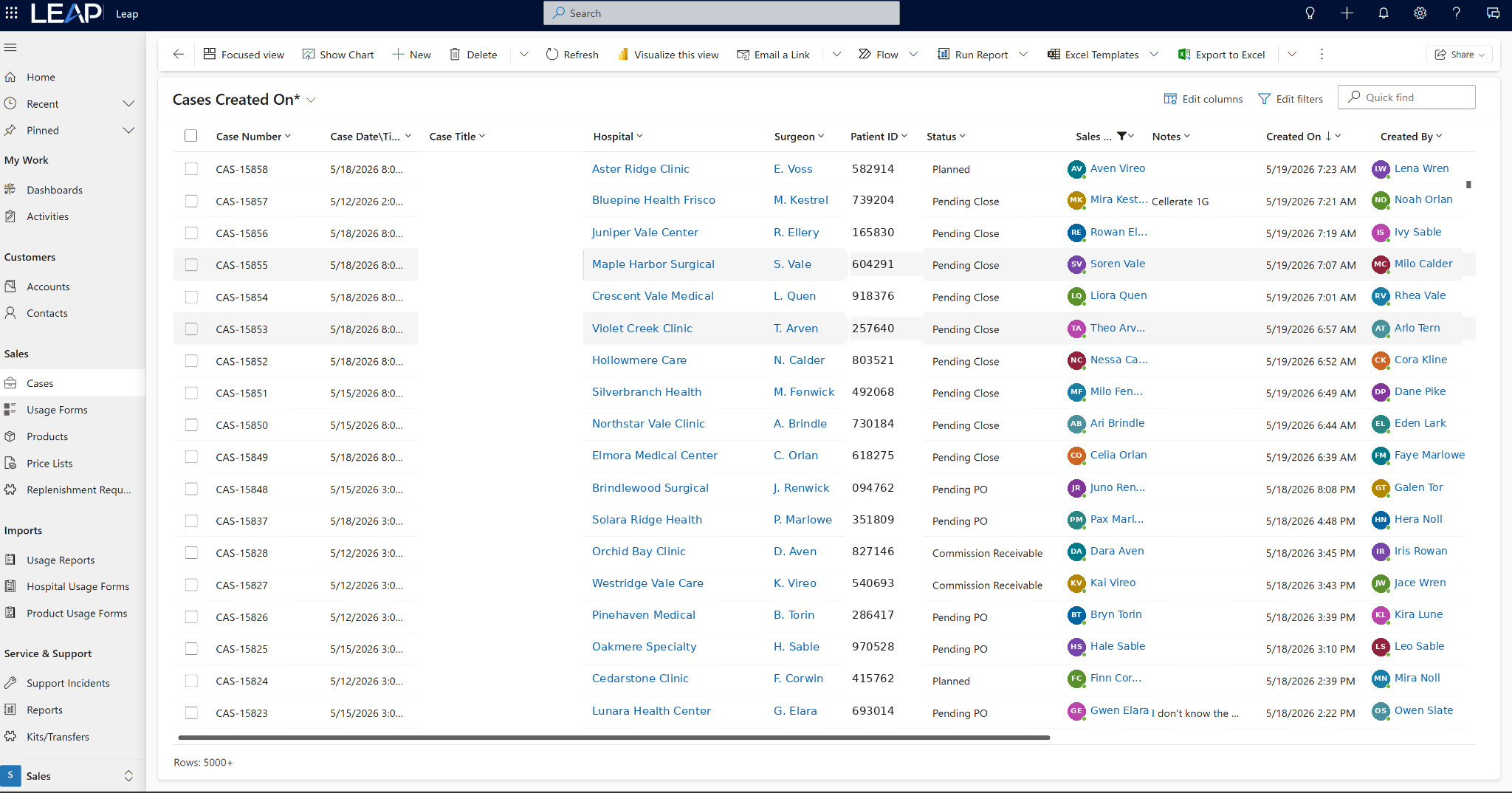Toggle the select all rows checkbox
Viewport: 1512px width, 793px height.
click(x=191, y=136)
